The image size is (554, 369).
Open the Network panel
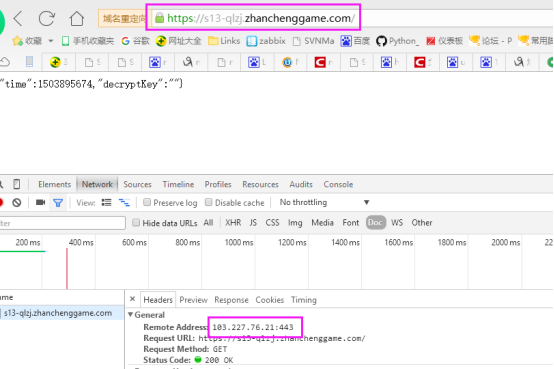pos(97,184)
